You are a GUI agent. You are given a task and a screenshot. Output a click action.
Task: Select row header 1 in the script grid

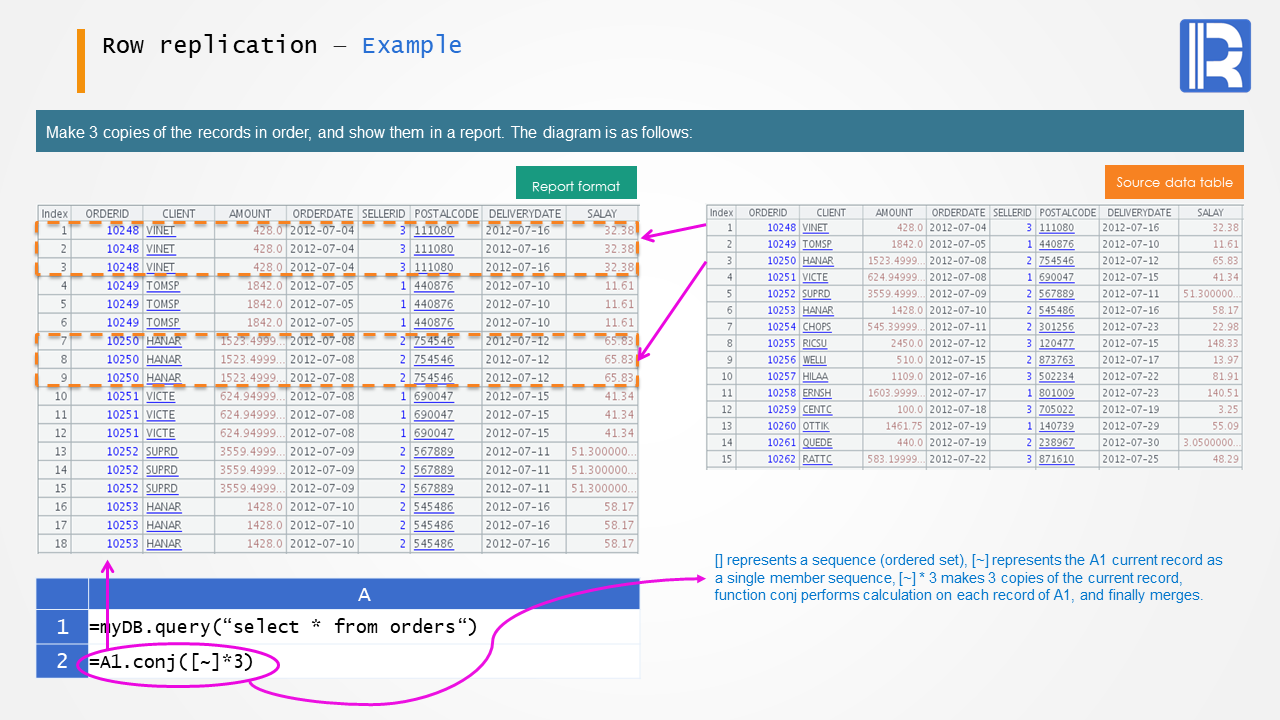tap(62, 627)
